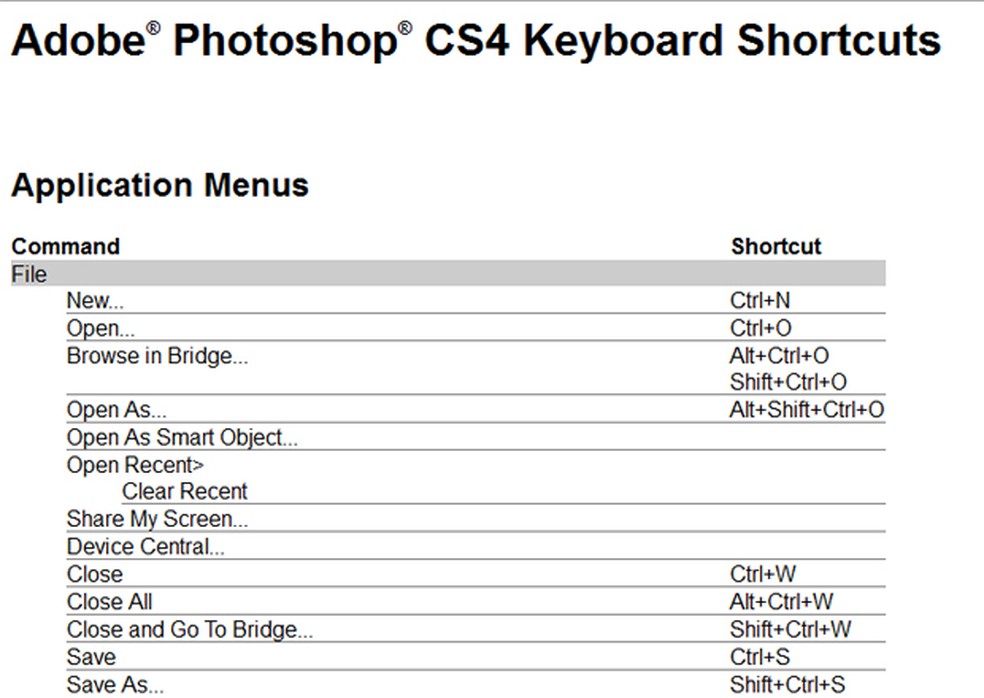984x698 pixels.
Task: Click the New... command entry
Action: click(x=95, y=301)
